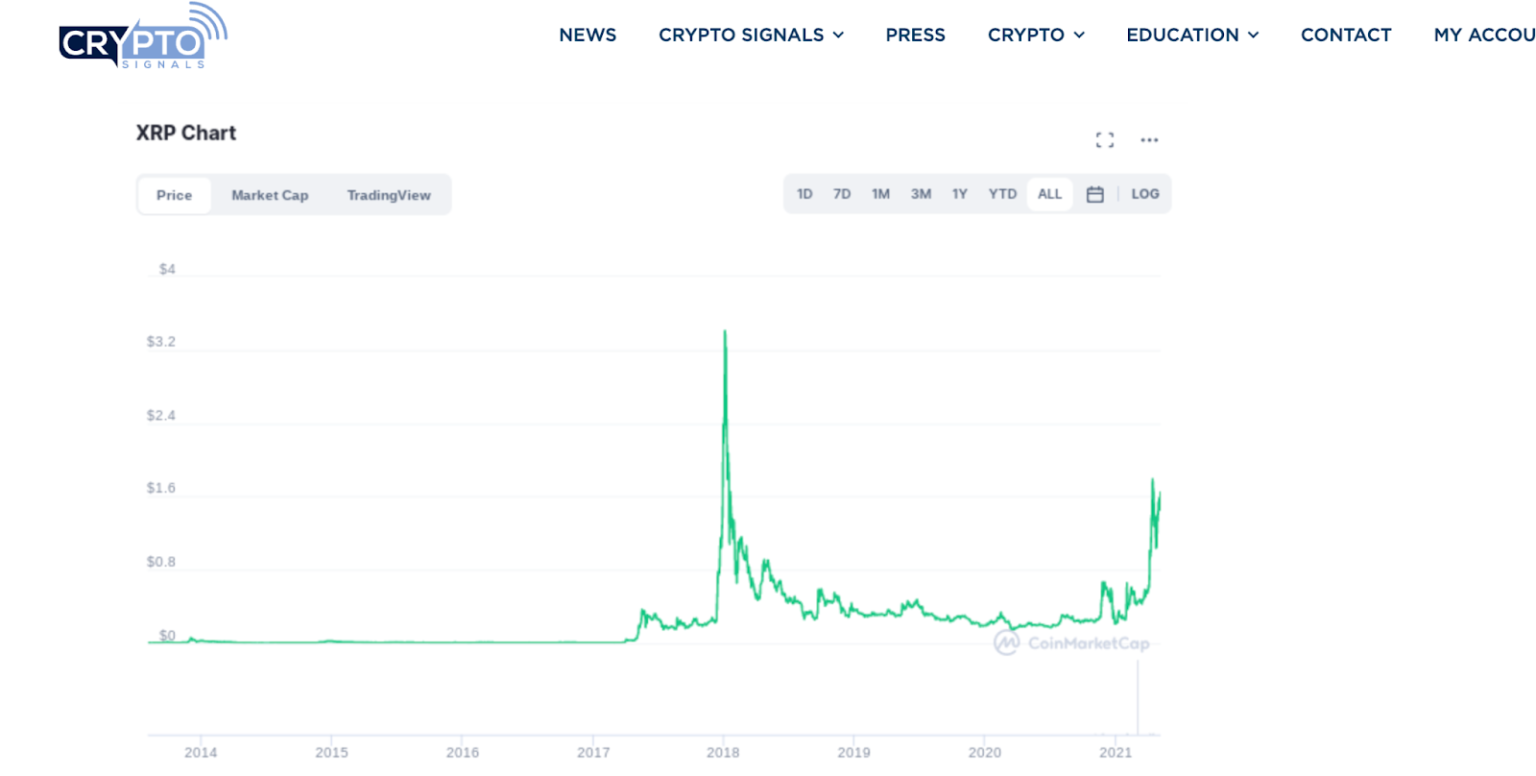1536x776 pixels.
Task: Expand the Crypto Signals dropdown menu
Action: coord(751,35)
